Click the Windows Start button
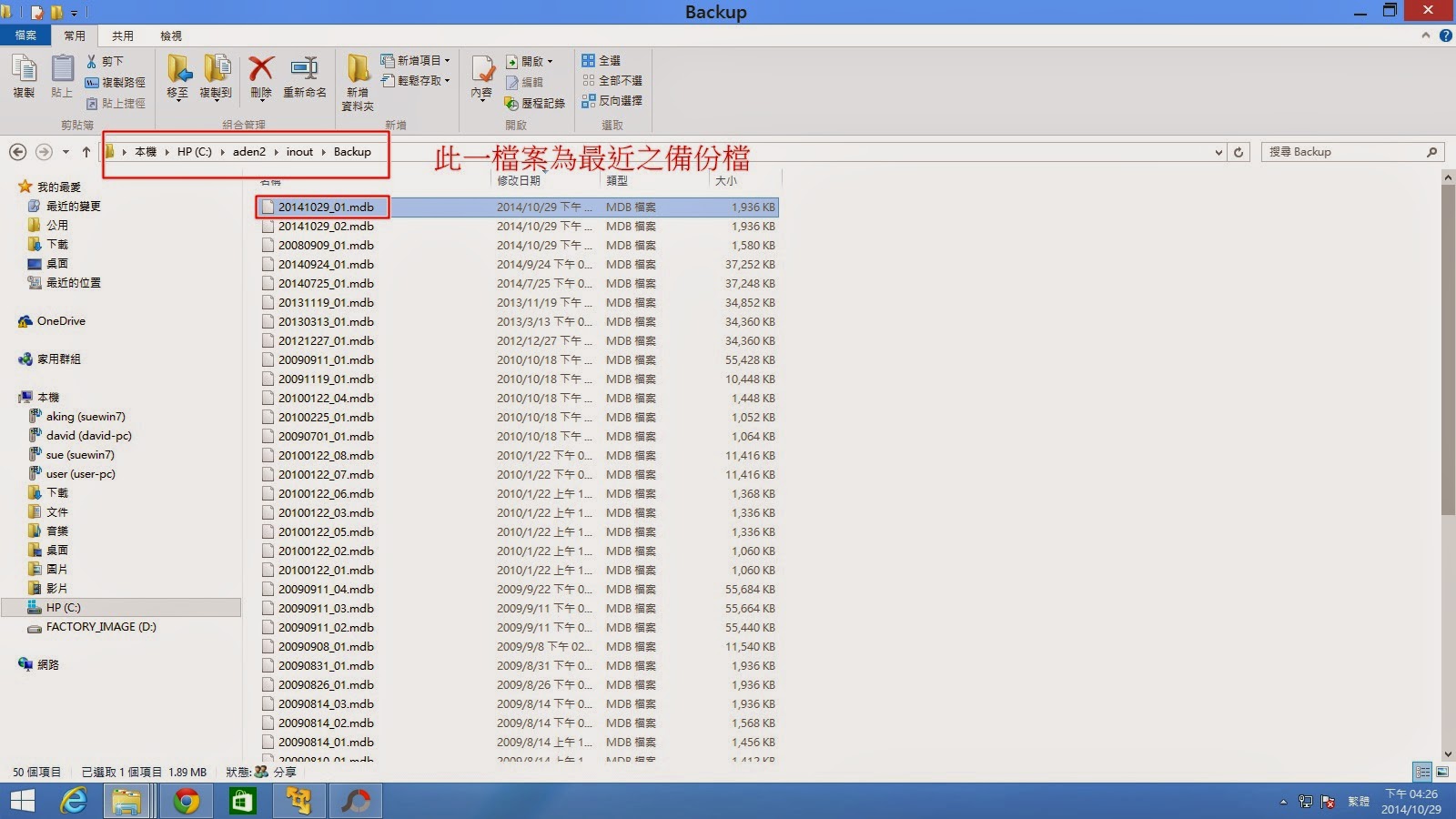This screenshot has width=1456, height=819. coord(22,801)
